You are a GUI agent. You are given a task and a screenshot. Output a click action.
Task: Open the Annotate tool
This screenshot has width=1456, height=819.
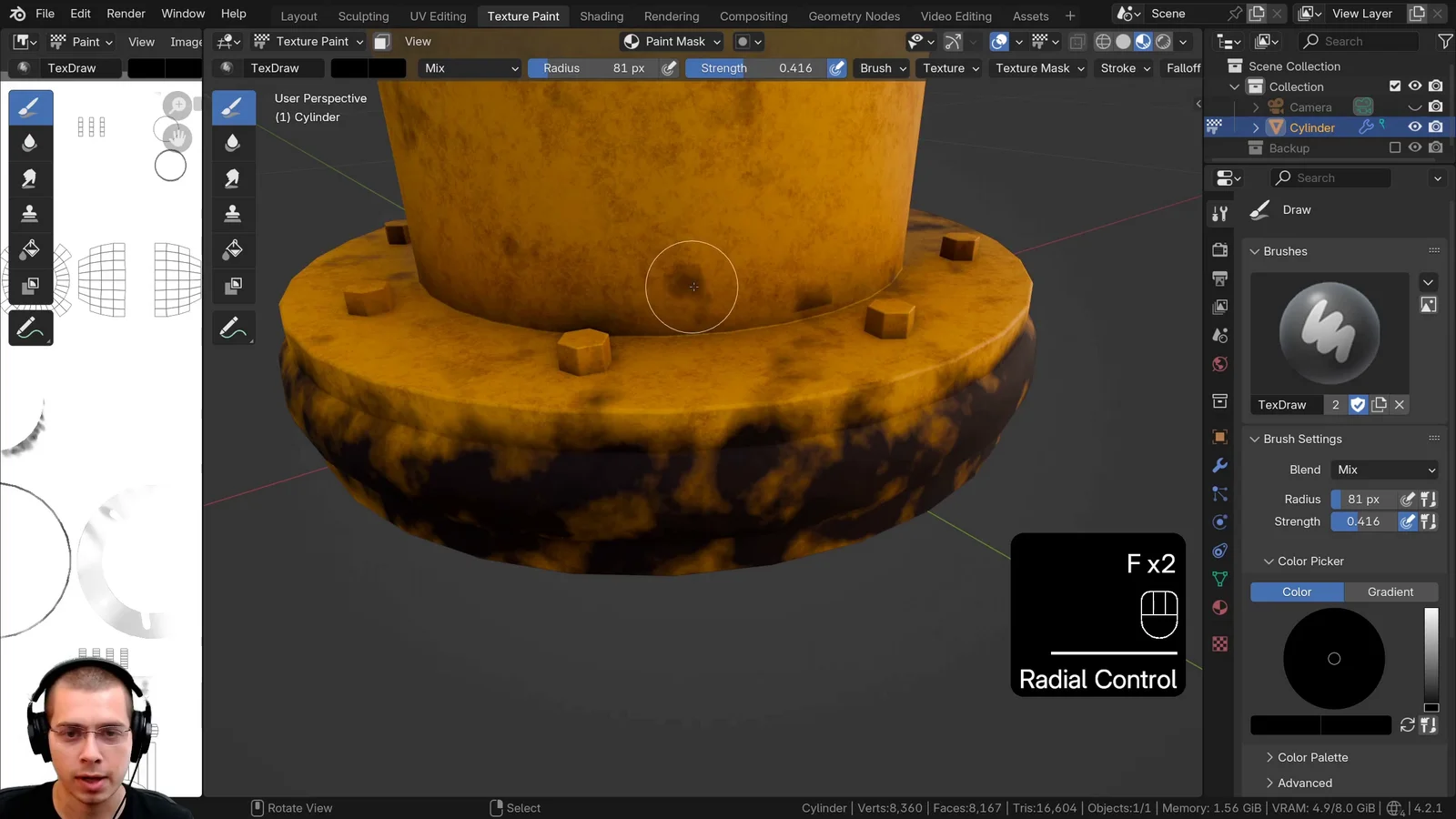[x=30, y=329]
